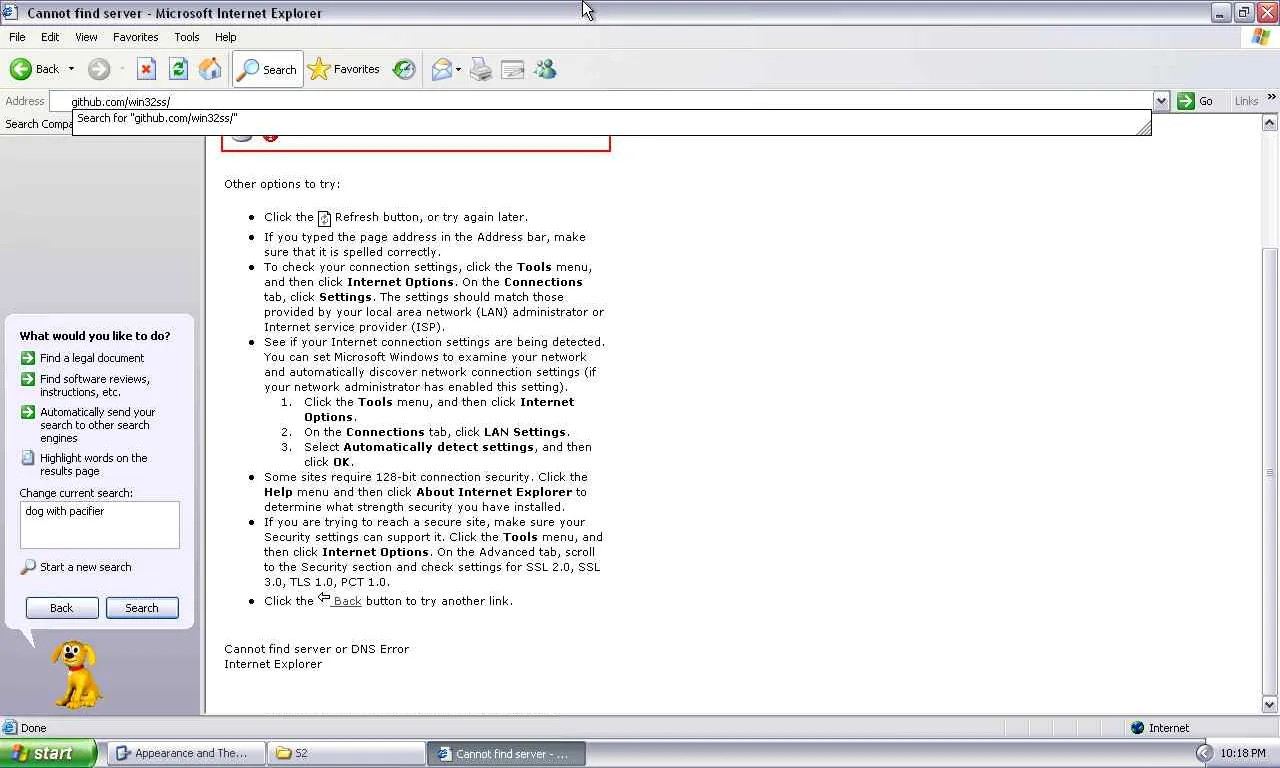The height and width of the screenshot is (768, 1280).
Task: Click the Links toolbar label
Action: 1246,101
